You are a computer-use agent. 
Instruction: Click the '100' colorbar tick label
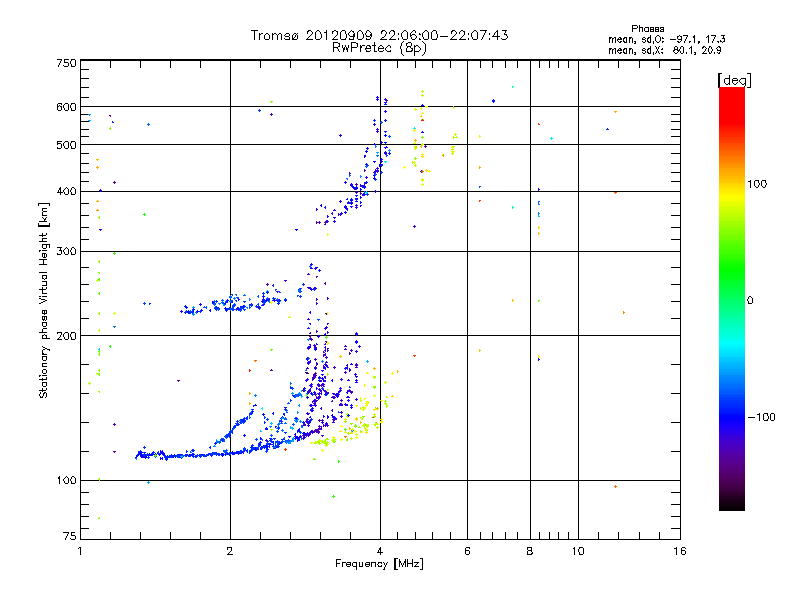(x=757, y=184)
